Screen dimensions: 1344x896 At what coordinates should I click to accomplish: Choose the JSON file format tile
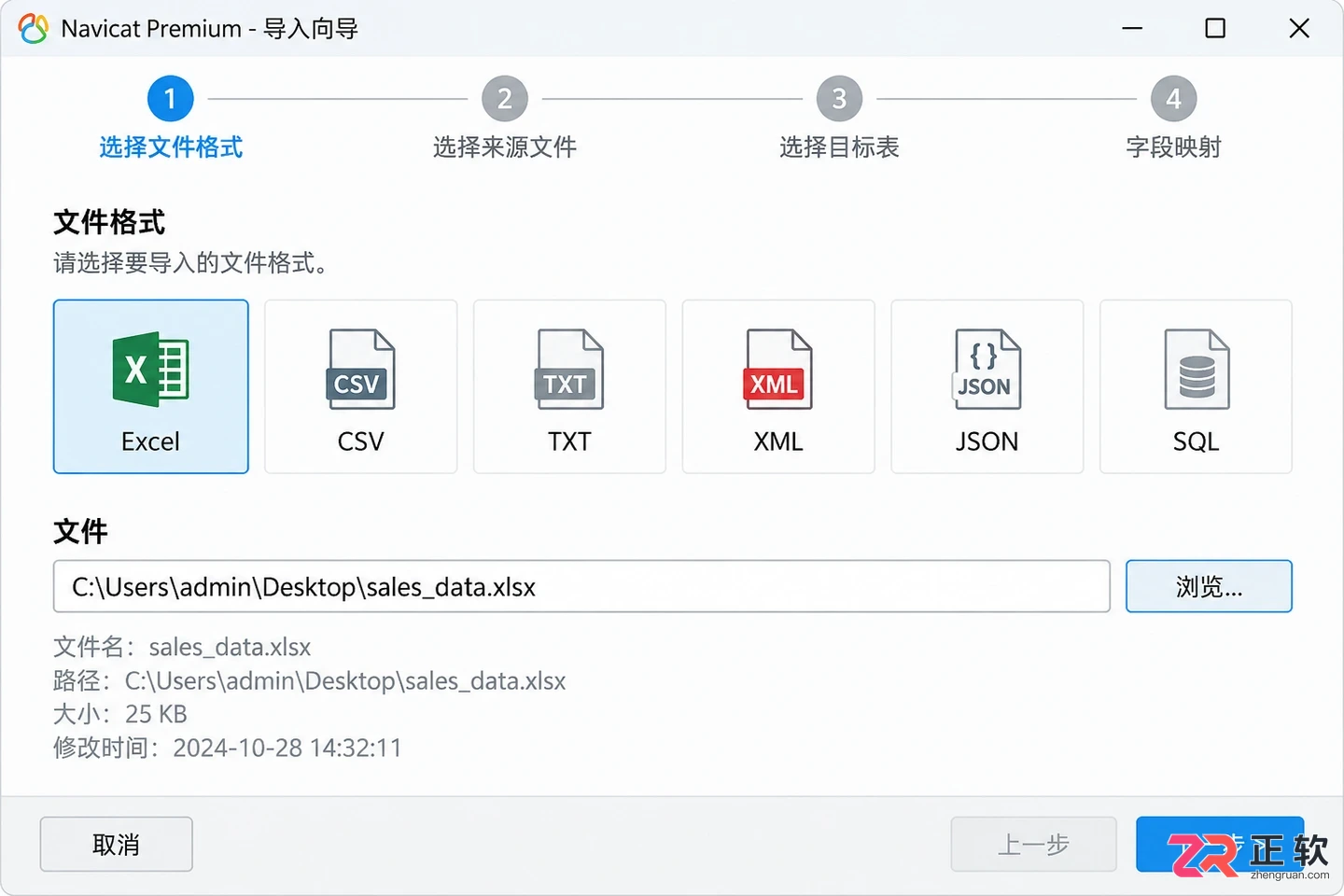[x=987, y=386]
